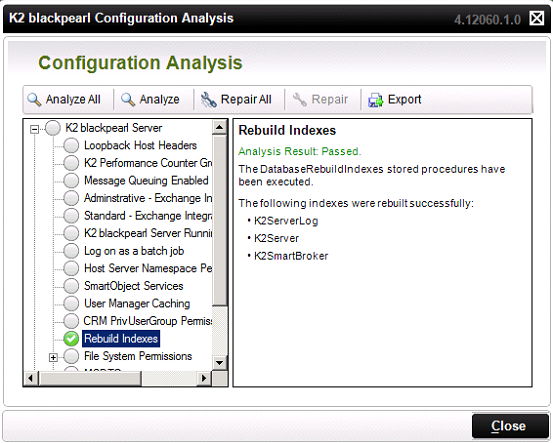Click status circle beside K2 blackpearl Server root

coord(53,128)
